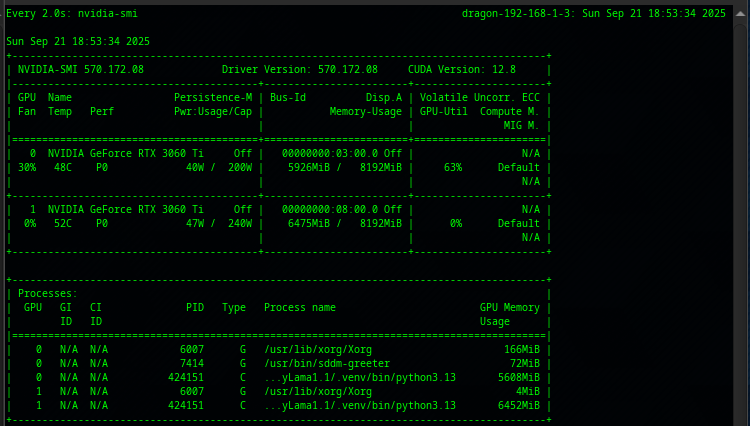
Task: Click PID '7414' in process list
Action: 192,363
